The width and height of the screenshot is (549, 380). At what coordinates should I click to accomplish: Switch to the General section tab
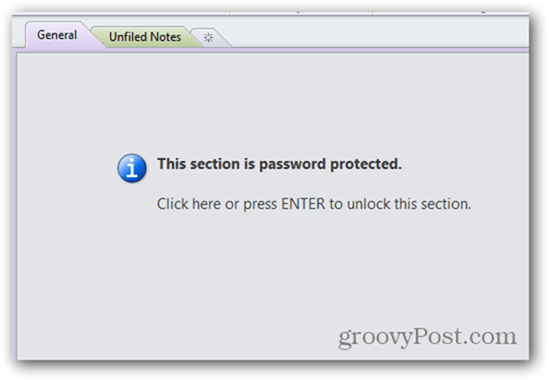click(57, 35)
